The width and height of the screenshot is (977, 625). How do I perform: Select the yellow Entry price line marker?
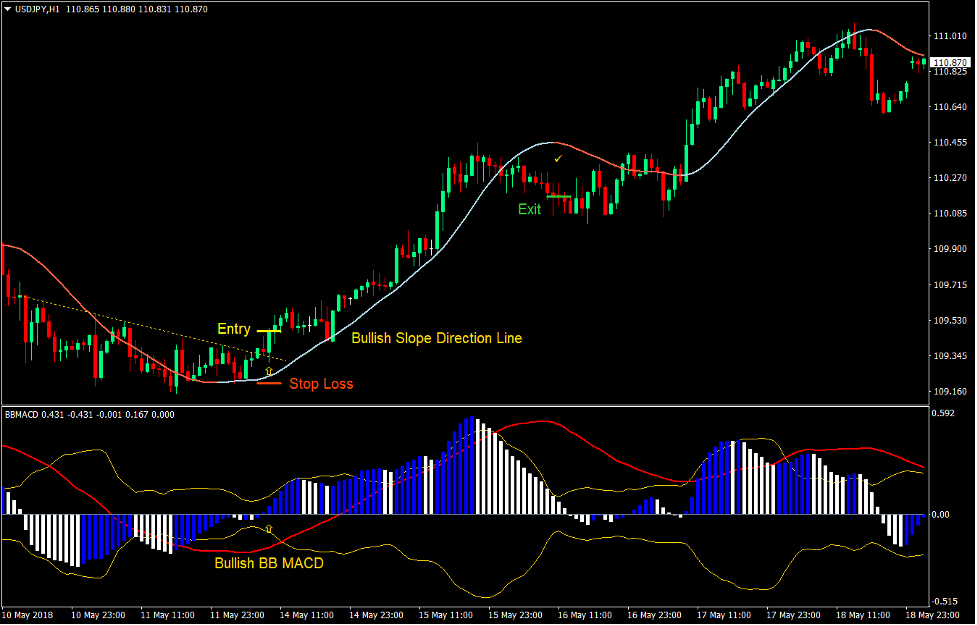269,330
